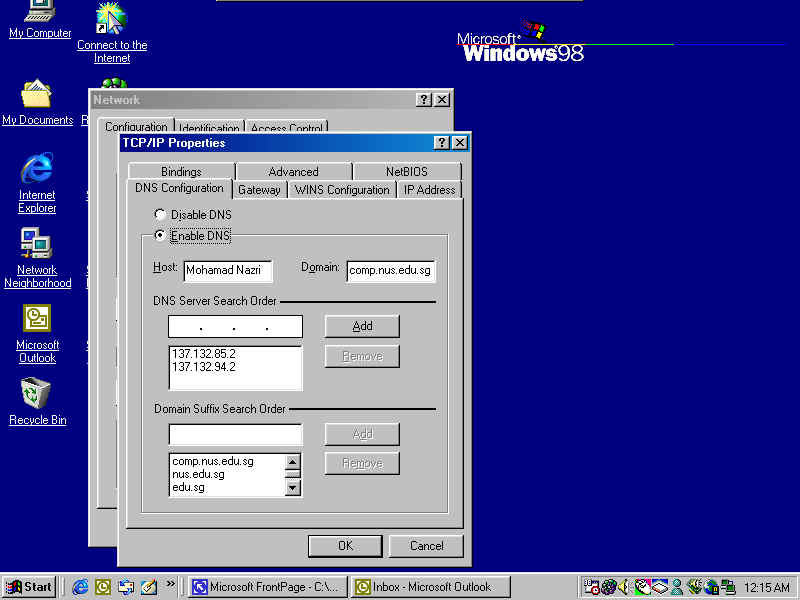Open the WINS Configuration tab

click(342, 190)
